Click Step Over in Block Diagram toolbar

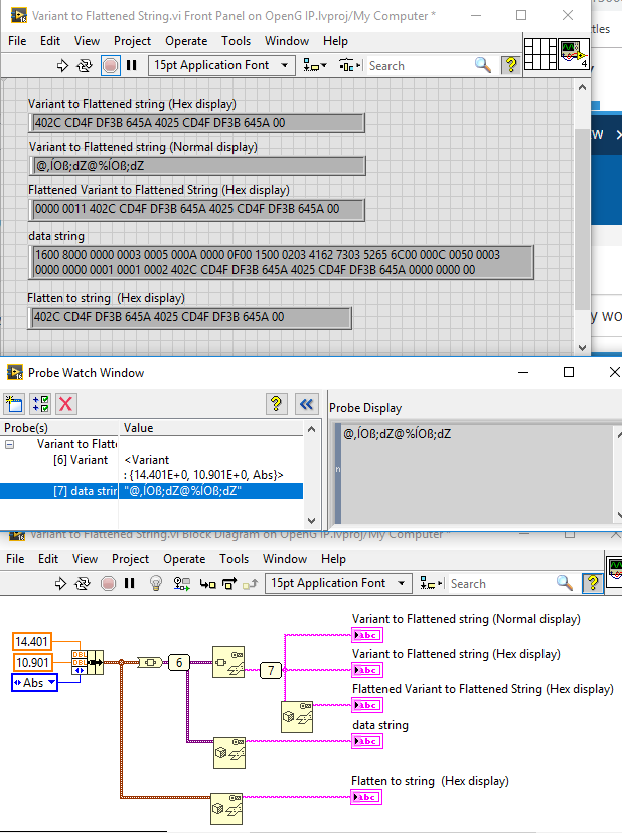[229, 584]
